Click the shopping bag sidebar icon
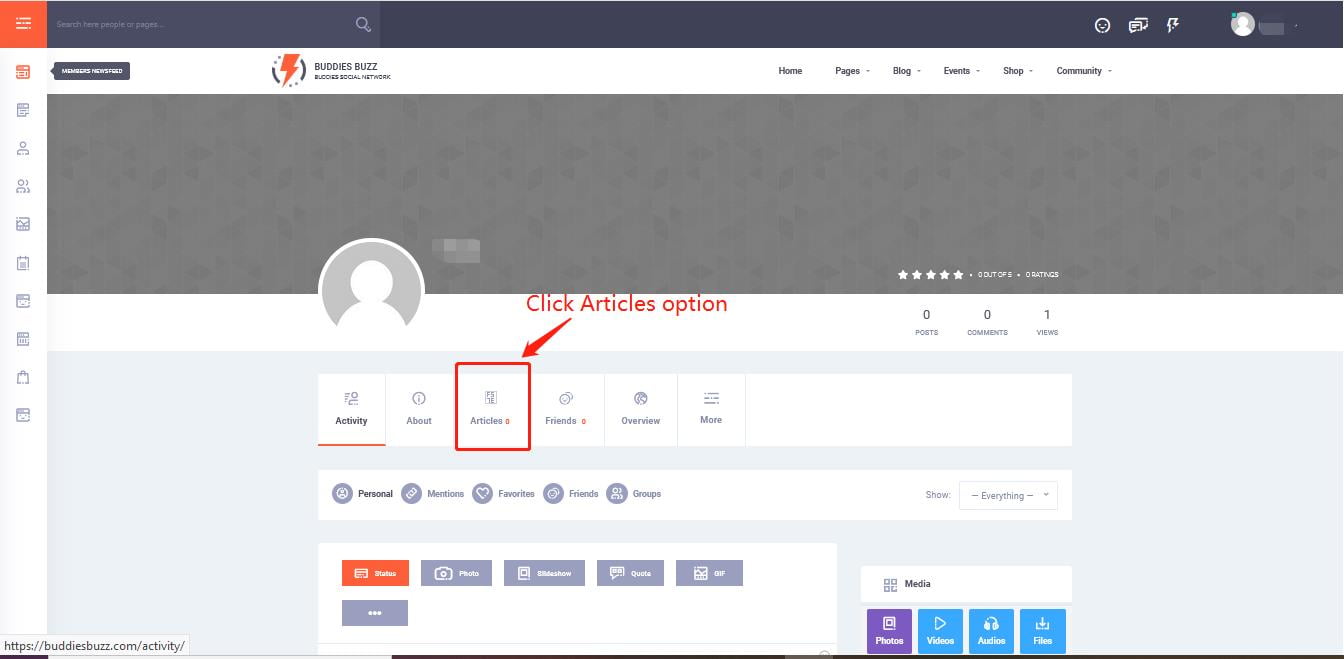Viewport: 1344px width, 659px height. [23, 377]
